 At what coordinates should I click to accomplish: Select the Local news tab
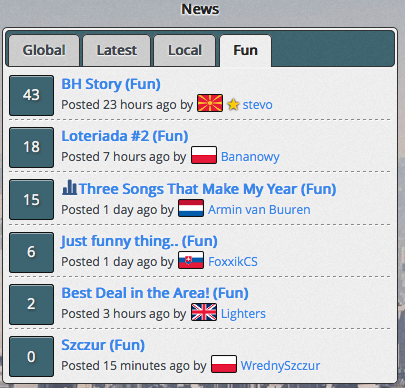(185, 50)
